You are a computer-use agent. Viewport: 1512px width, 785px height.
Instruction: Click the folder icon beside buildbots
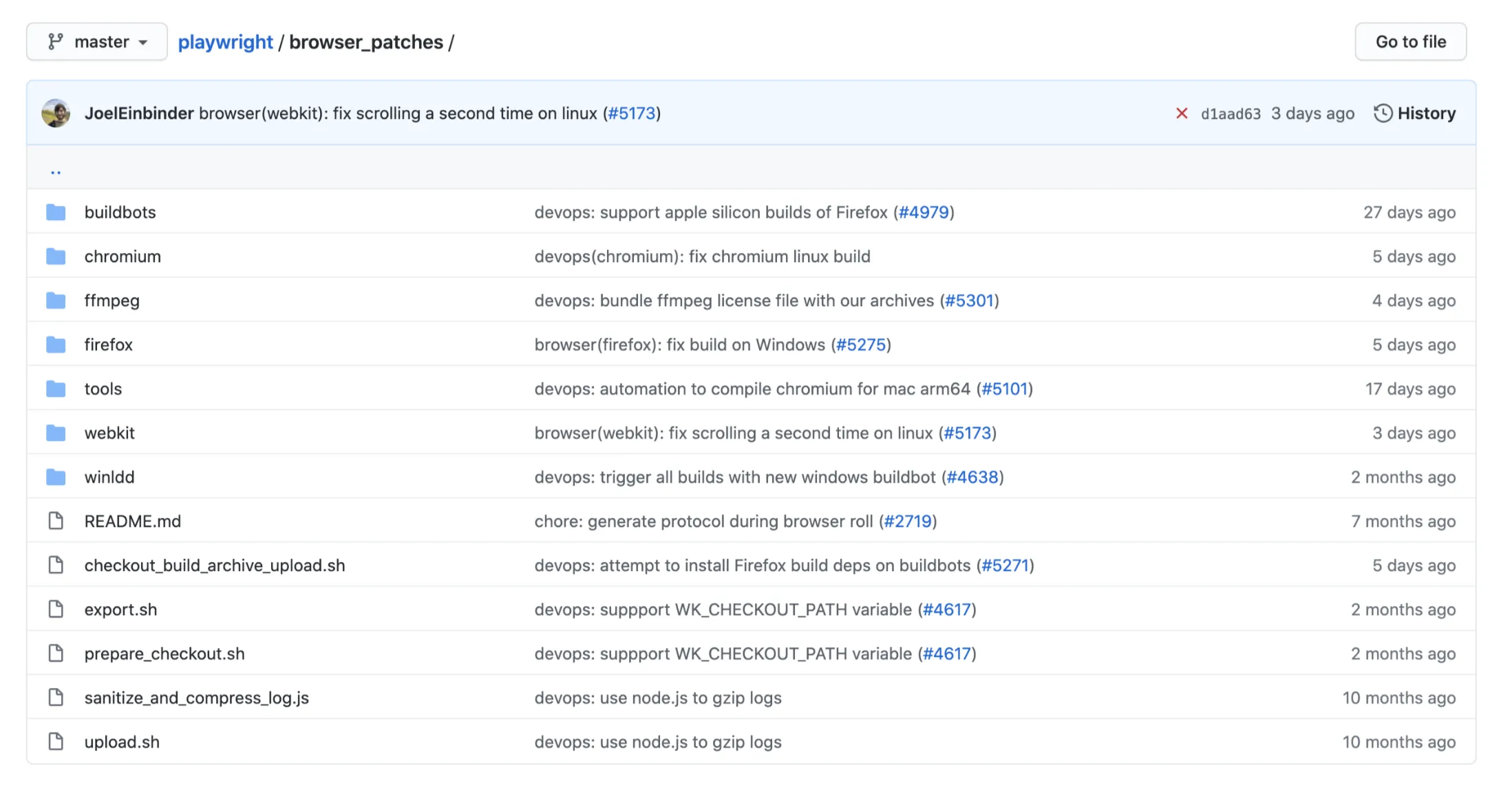[56, 212]
